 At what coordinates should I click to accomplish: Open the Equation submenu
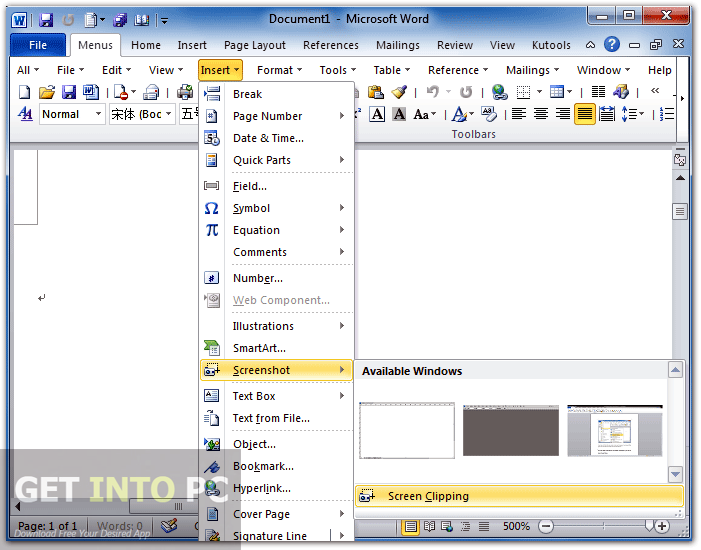[277, 230]
